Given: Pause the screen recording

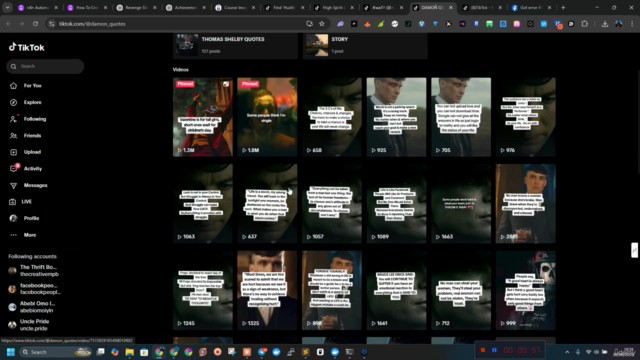Looking at the screenshot, I should coord(494,350).
